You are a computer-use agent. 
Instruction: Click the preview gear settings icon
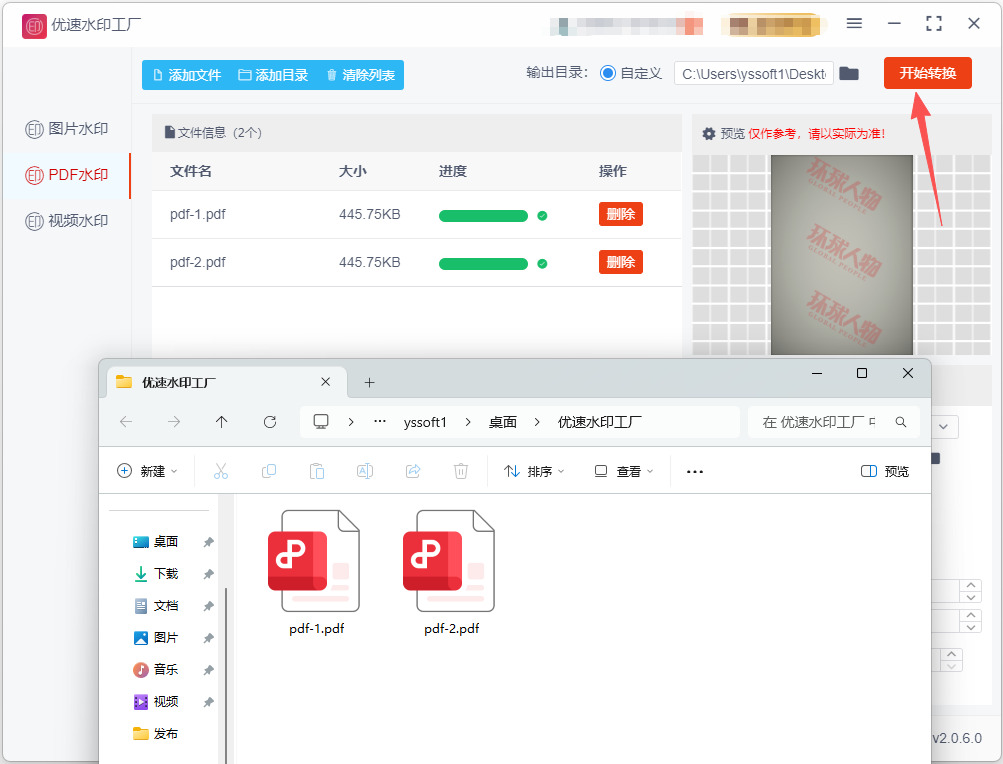[709, 134]
